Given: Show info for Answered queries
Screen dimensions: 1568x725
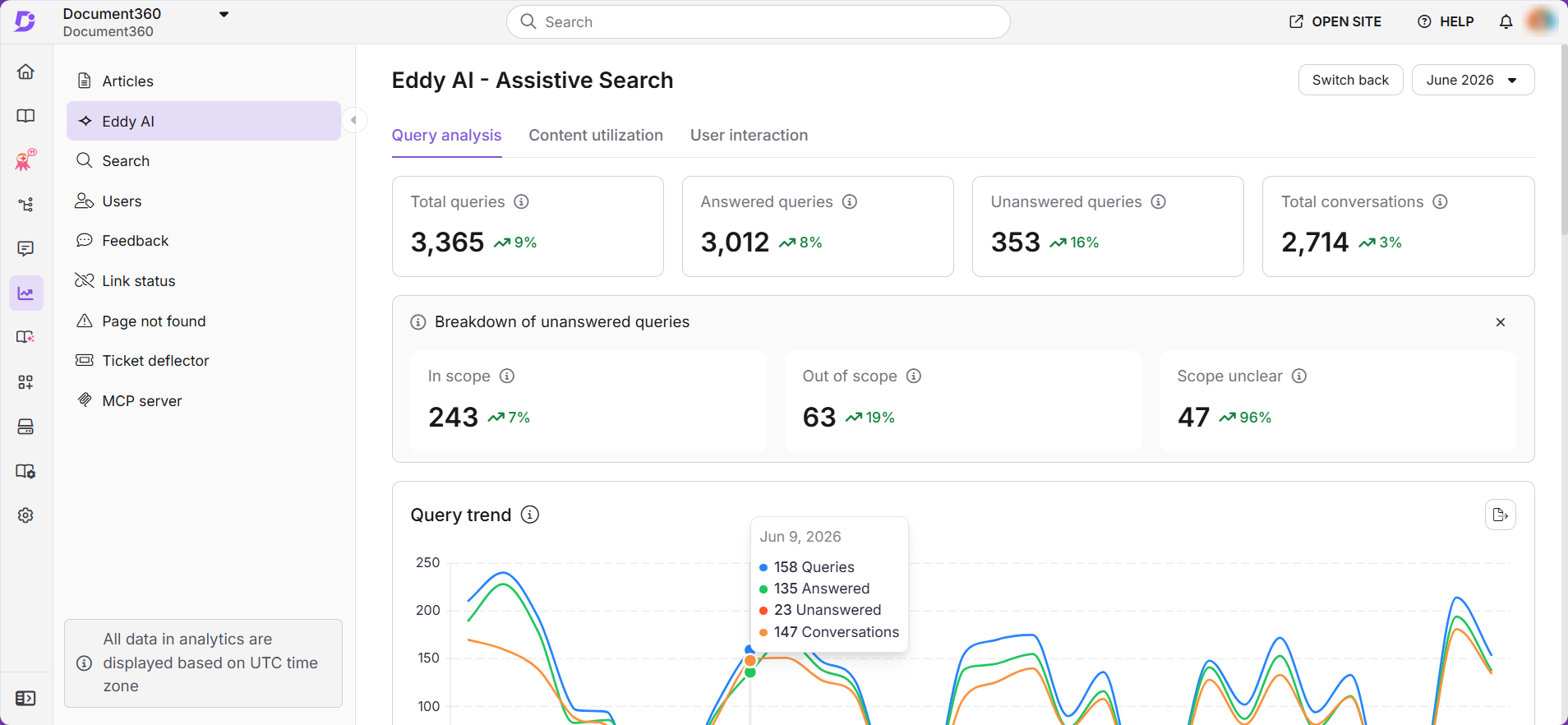Looking at the screenshot, I should pos(850,201).
